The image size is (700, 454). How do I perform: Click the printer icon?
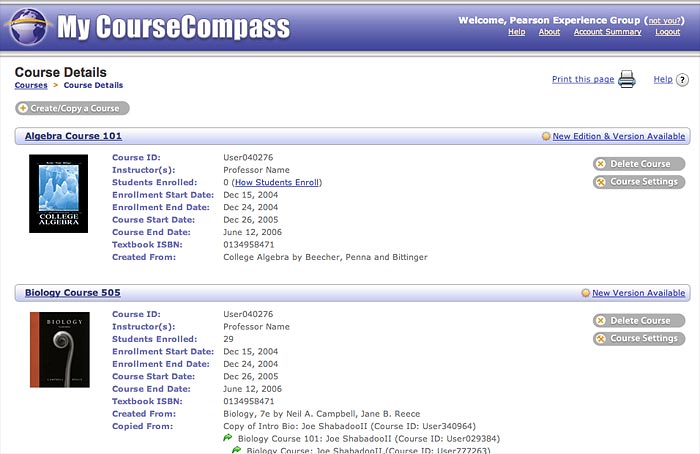point(626,79)
